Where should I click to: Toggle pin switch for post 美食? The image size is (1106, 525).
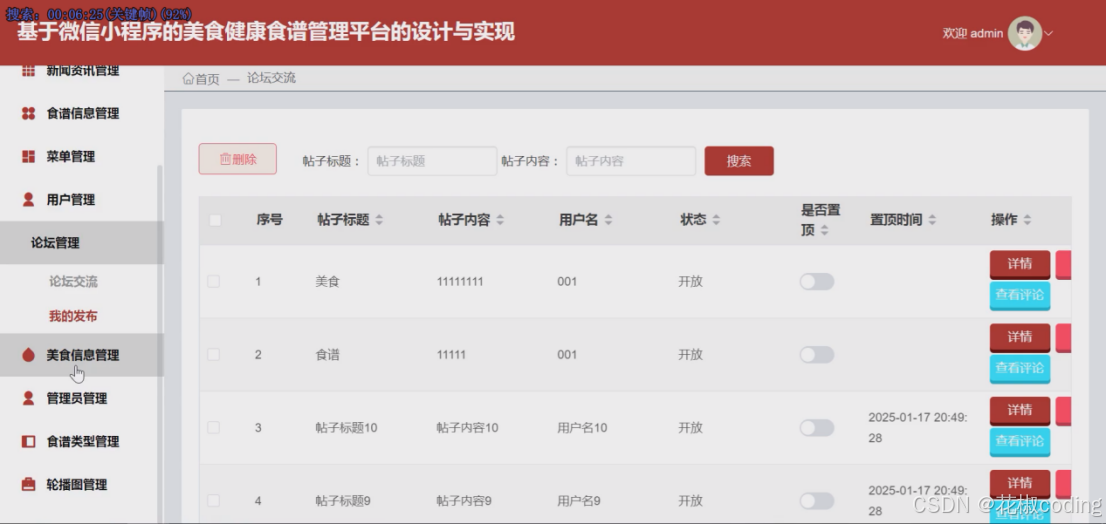(817, 282)
